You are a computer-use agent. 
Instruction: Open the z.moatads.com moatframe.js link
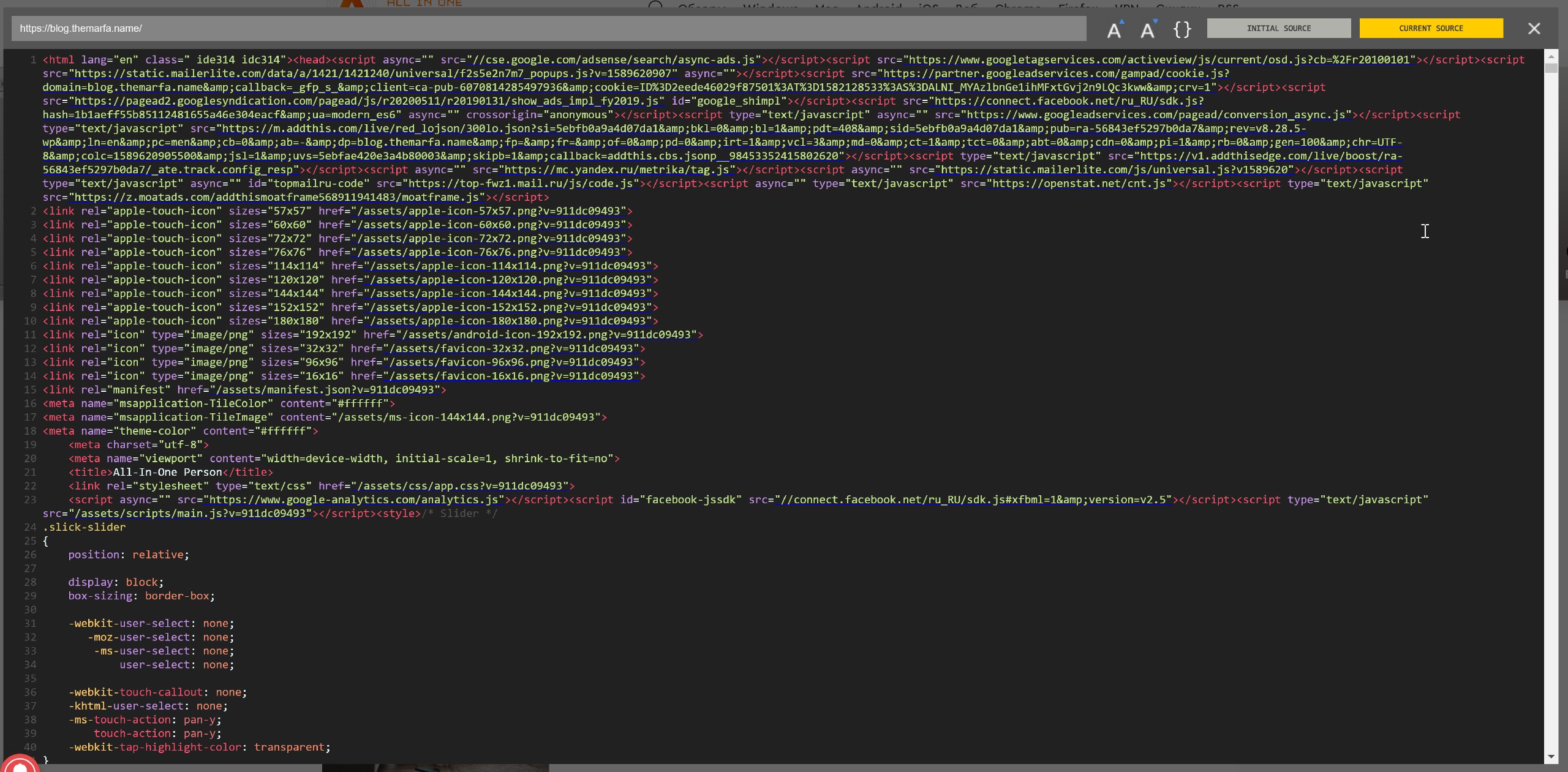[277, 197]
